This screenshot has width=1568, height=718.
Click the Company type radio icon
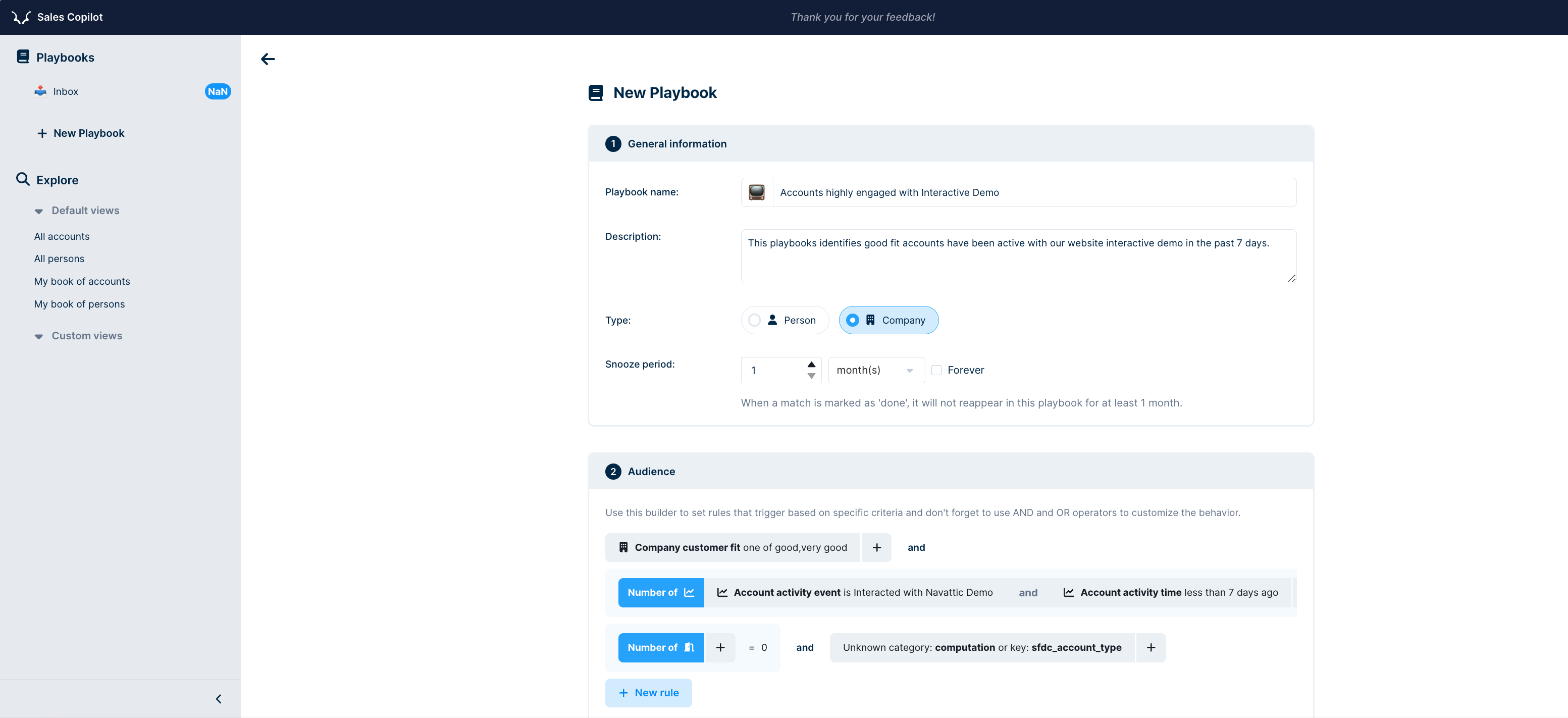coord(852,320)
